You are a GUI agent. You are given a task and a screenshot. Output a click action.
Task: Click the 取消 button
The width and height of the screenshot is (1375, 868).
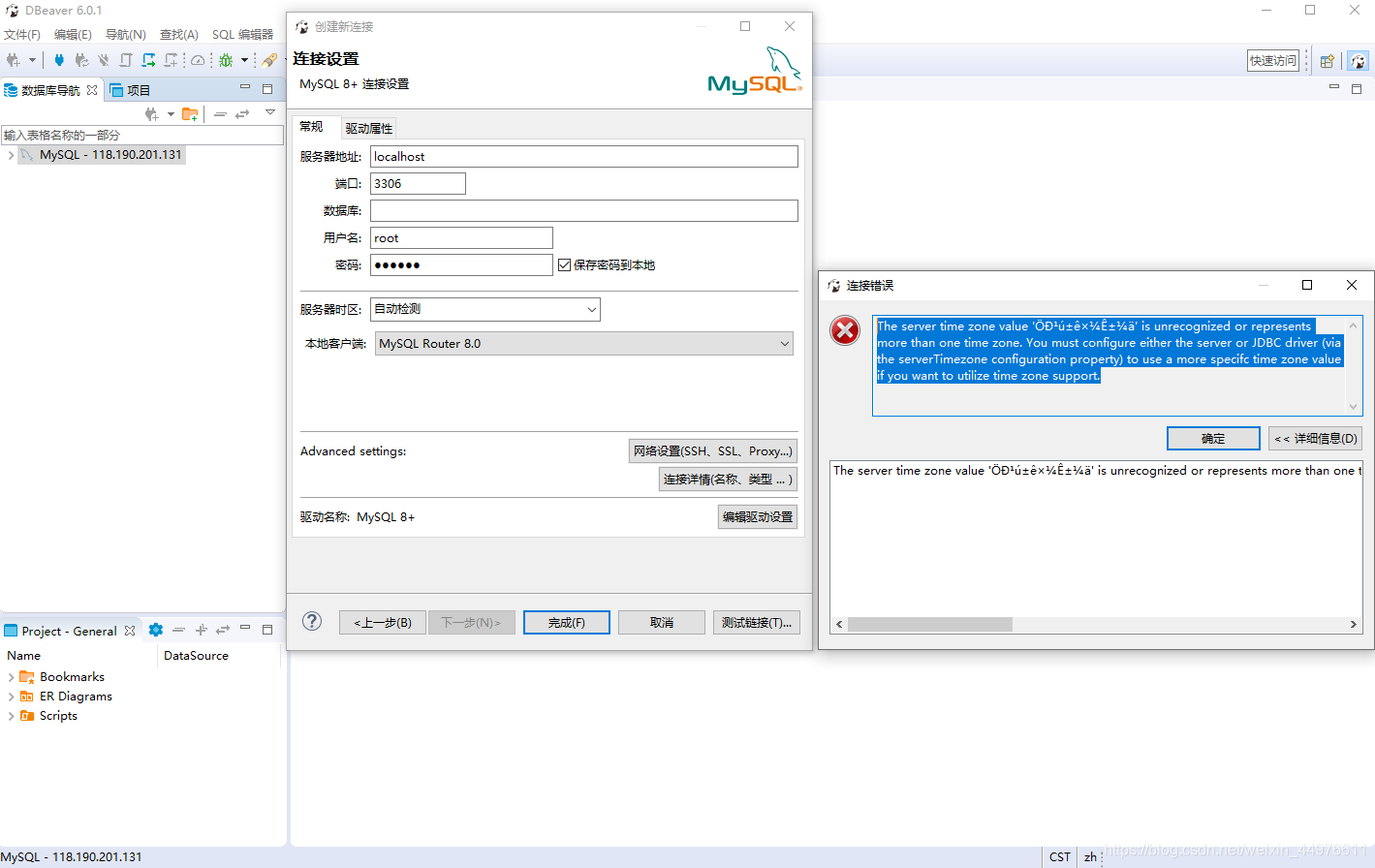[x=662, y=622]
